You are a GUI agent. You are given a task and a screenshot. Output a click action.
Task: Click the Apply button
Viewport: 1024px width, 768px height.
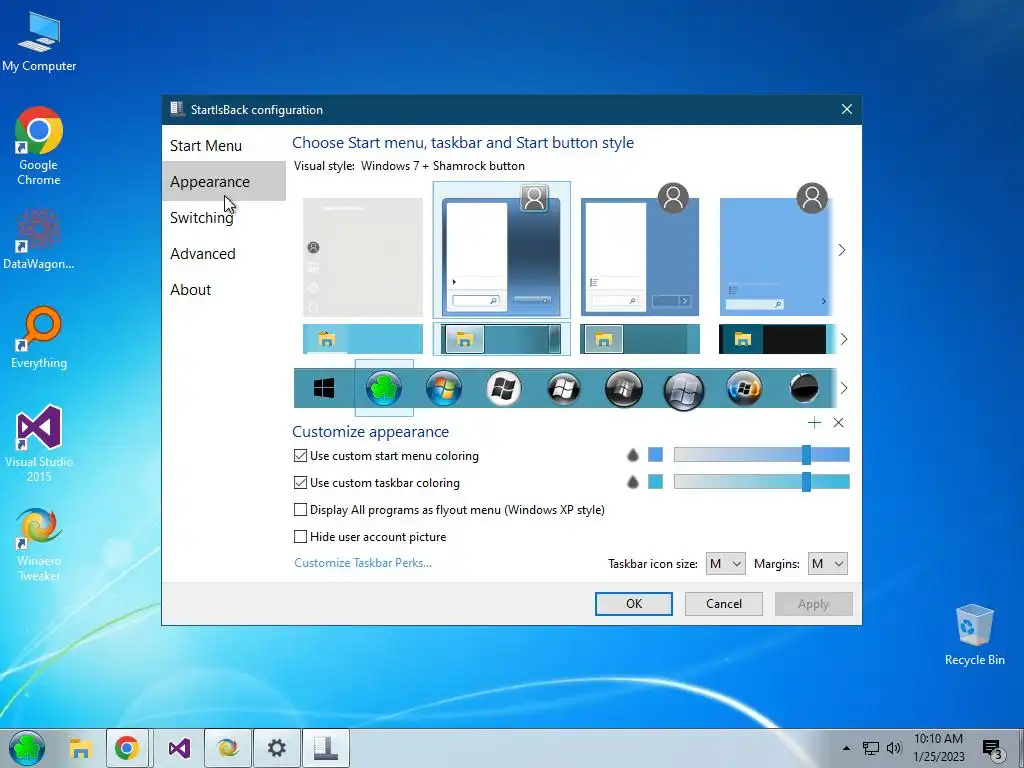(x=813, y=604)
